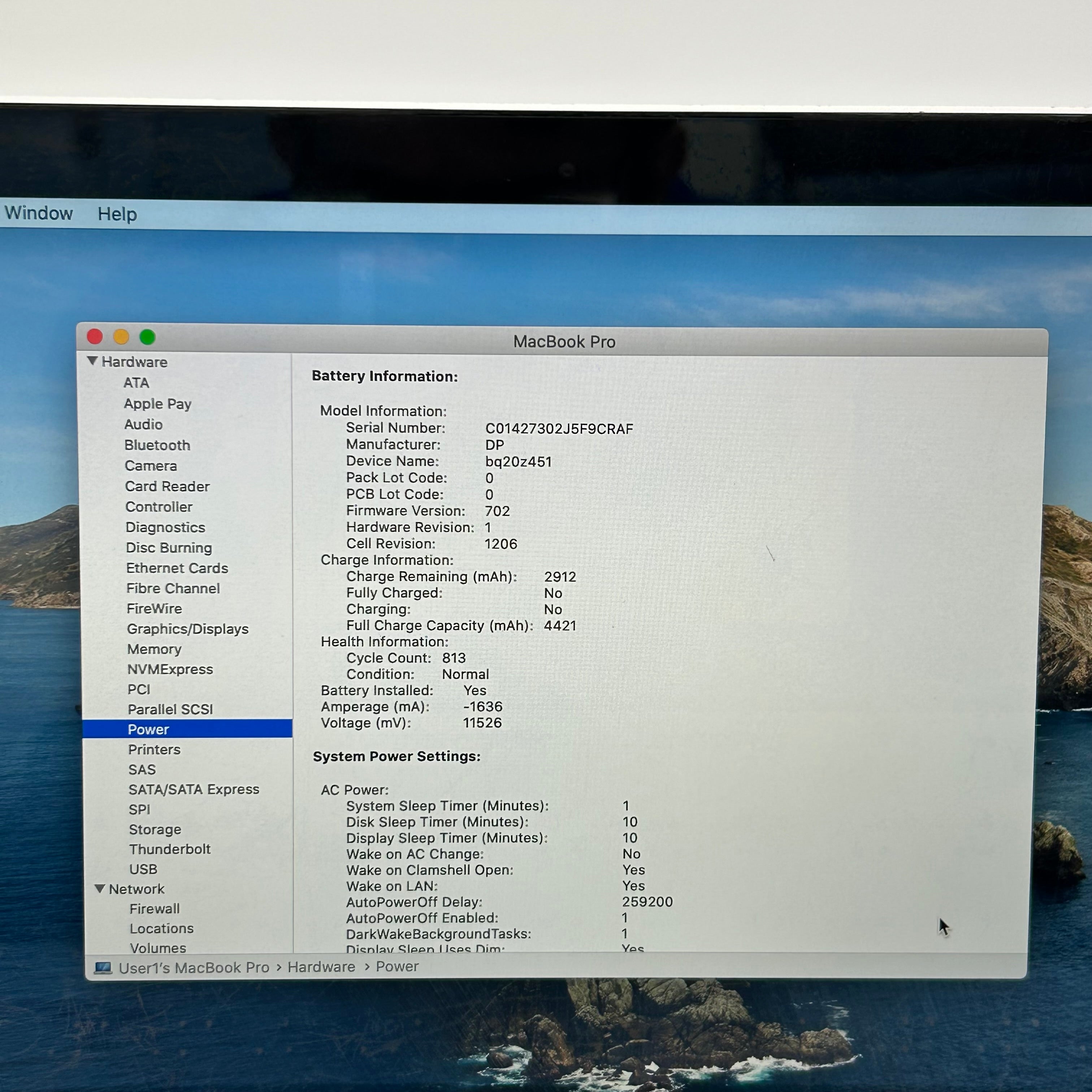Select Locations under Network
The image size is (1092, 1092).
coord(162,929)
